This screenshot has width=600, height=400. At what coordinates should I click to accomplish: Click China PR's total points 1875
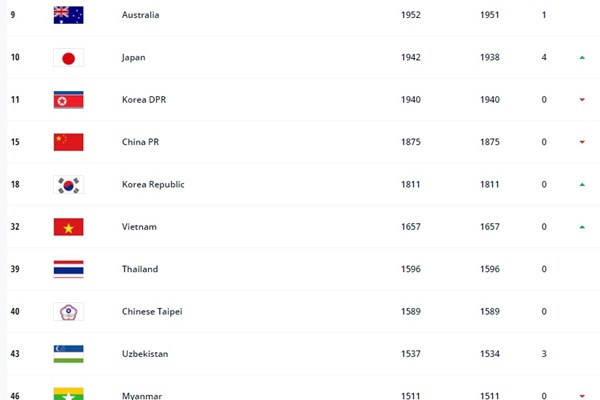(x=411, y=142)
